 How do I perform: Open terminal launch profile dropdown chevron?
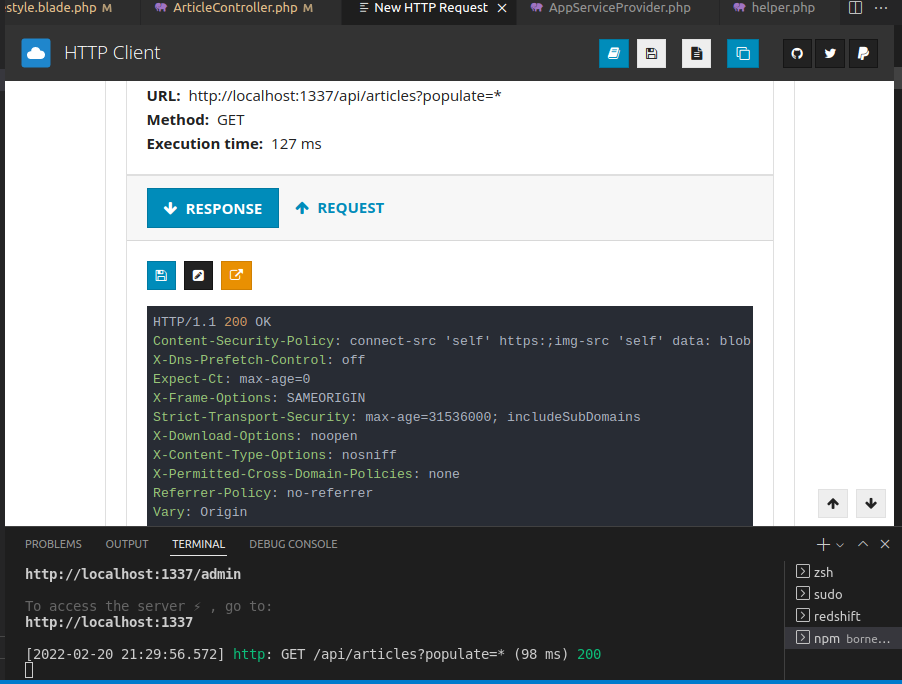point(840,545)
